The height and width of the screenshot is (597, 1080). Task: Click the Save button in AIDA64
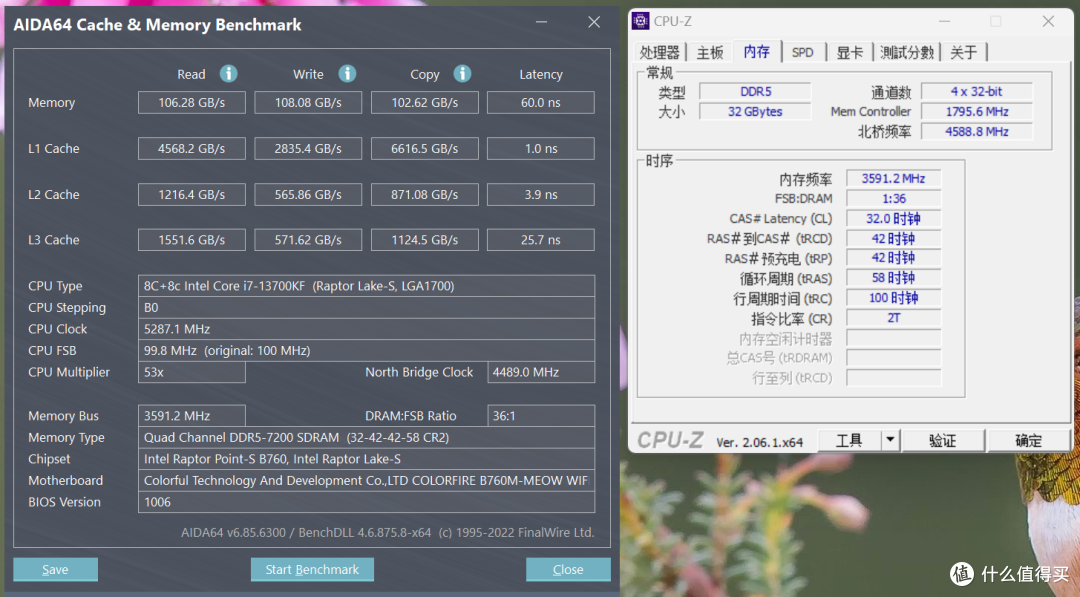55,569
